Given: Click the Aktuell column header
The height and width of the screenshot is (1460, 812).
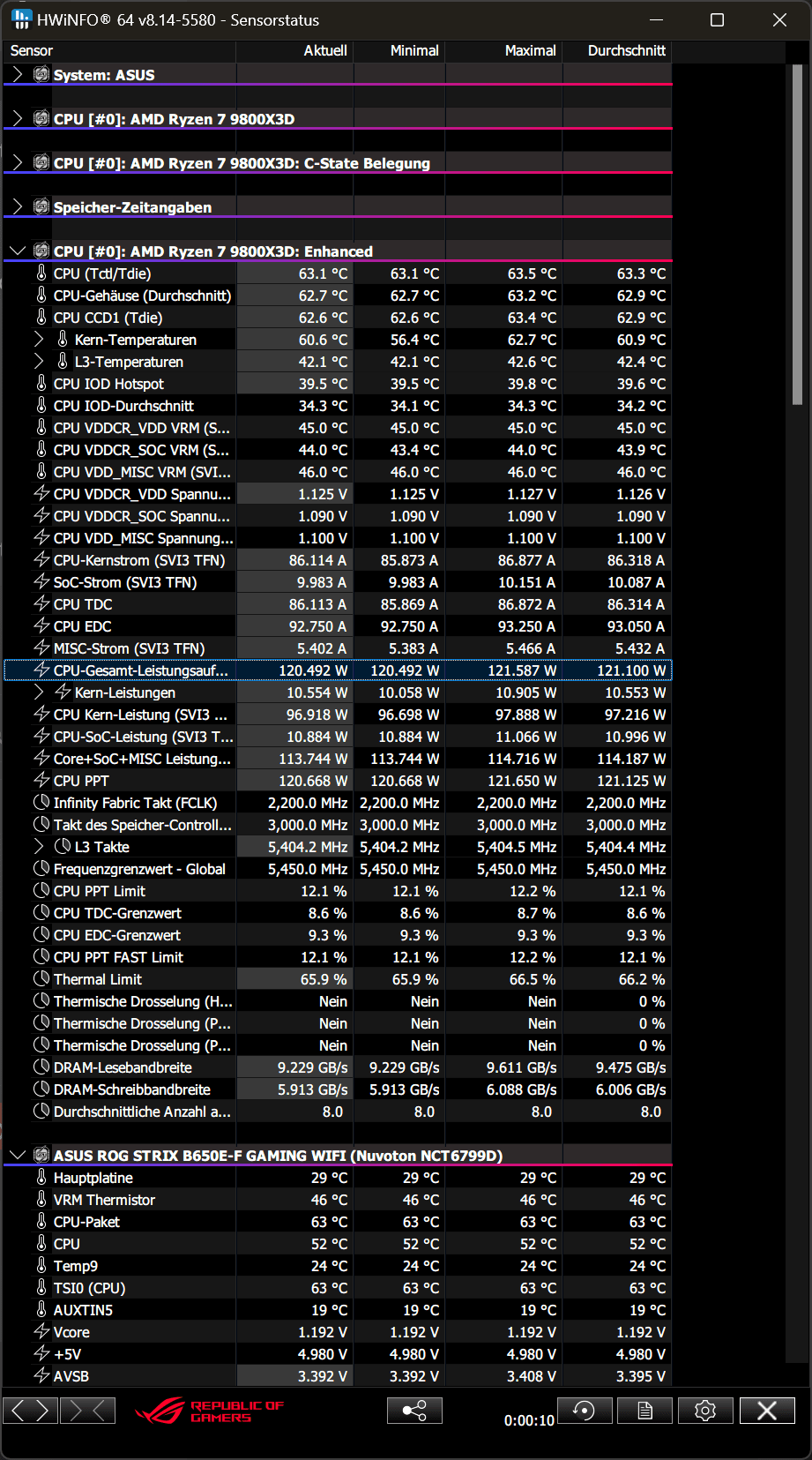Looking at the screenshot, I should click(x=294, y=51).
